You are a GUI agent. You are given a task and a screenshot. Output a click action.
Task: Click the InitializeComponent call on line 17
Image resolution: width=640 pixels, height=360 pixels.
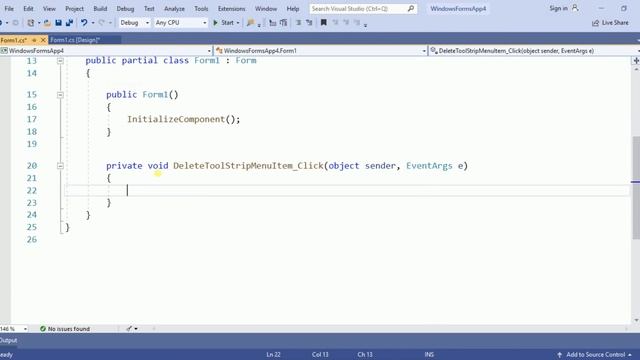176,119
